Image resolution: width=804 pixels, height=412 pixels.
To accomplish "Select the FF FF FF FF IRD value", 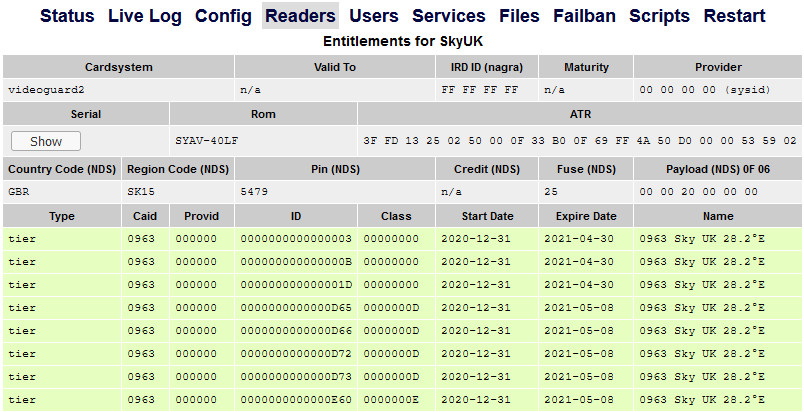I will pyautogui.click(x=480, y=90).
